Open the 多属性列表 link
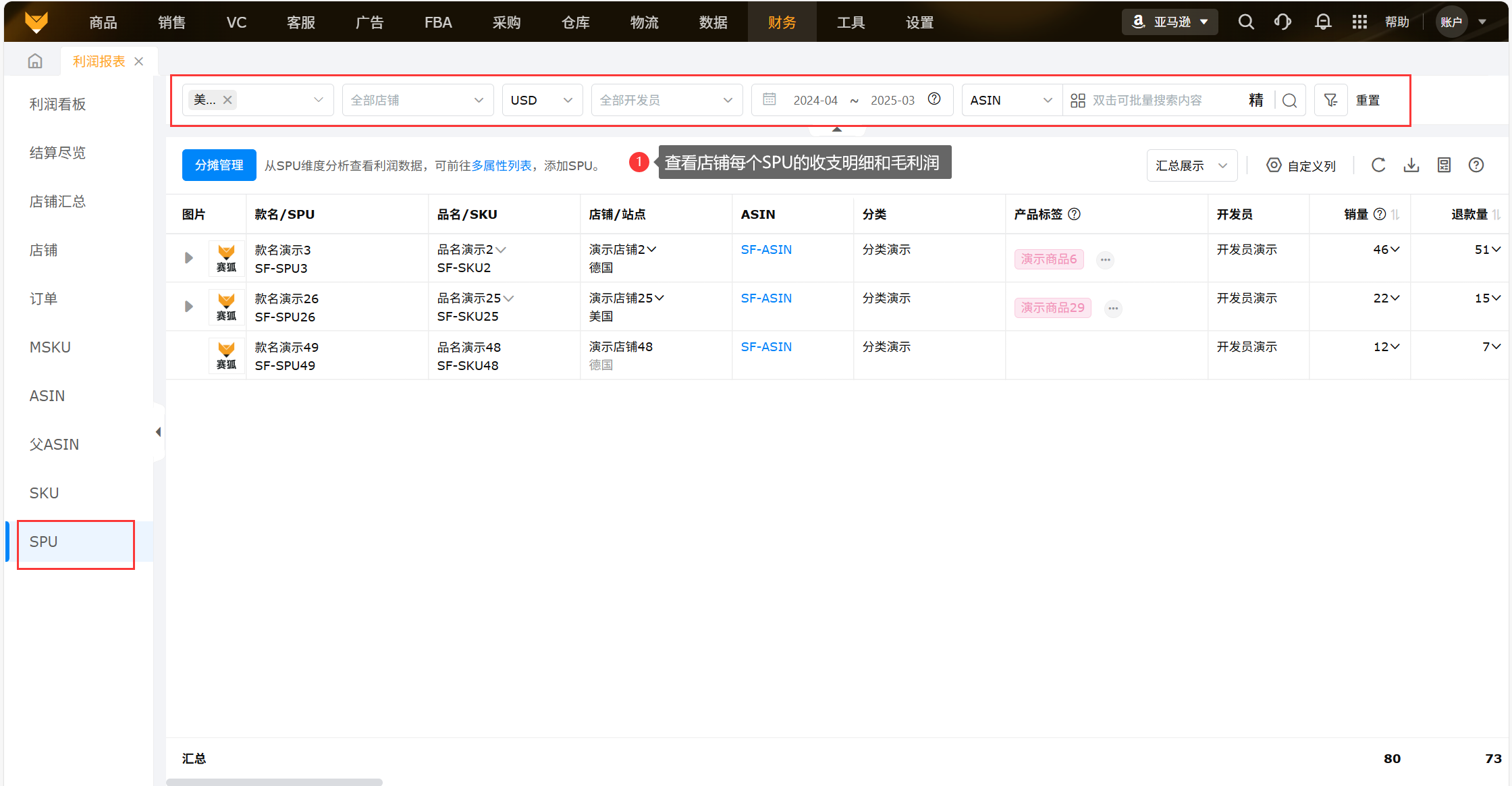The image size is (1512, 786). 501,166
